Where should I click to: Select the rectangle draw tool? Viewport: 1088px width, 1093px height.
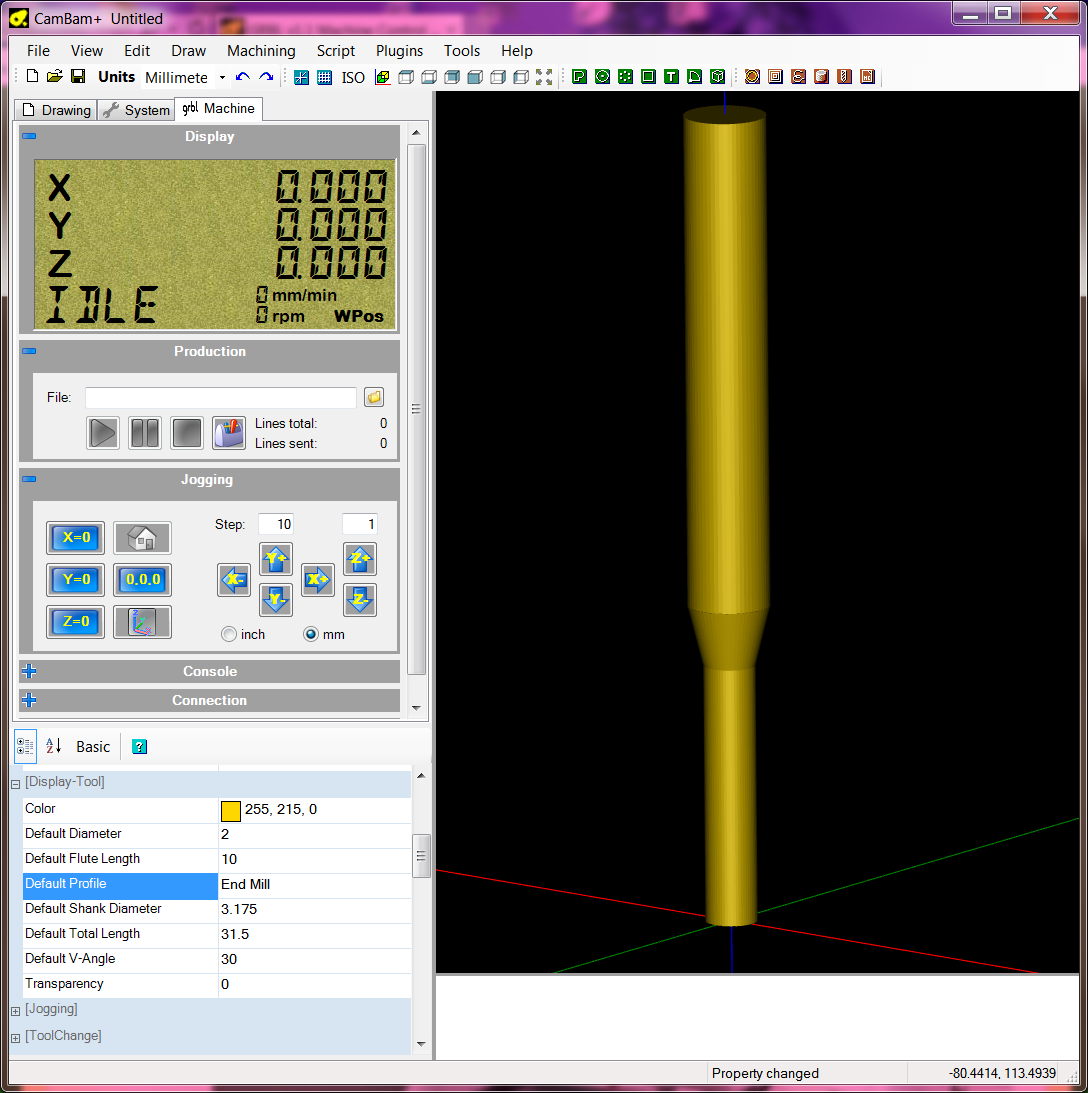coord(648,77)
